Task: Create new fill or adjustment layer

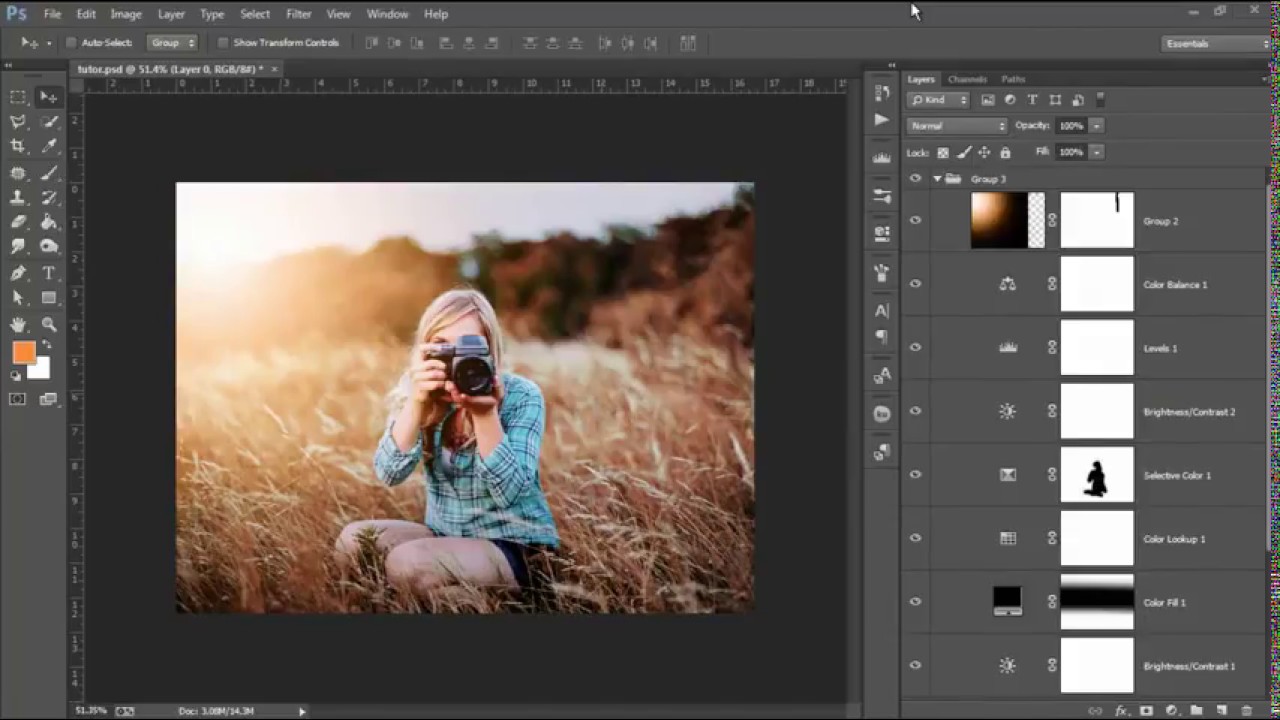Action: coord(1171,710)
